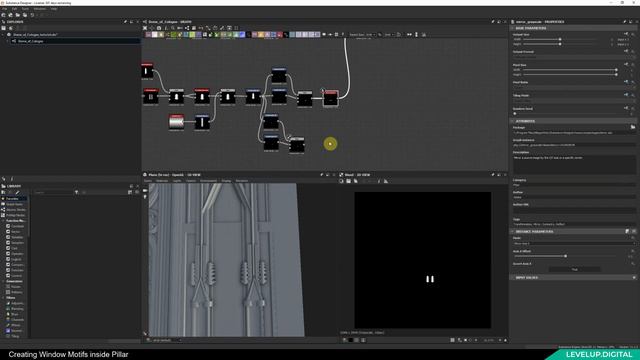Open the Package folder icon in Attributes
This screenshot has height=360, width=640.
(633, 127)
